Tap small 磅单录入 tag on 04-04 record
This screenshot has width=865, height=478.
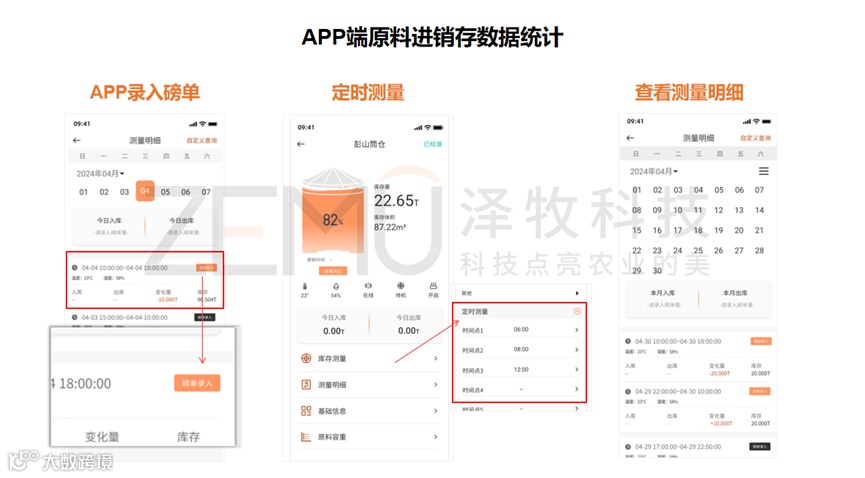[206, 268]
